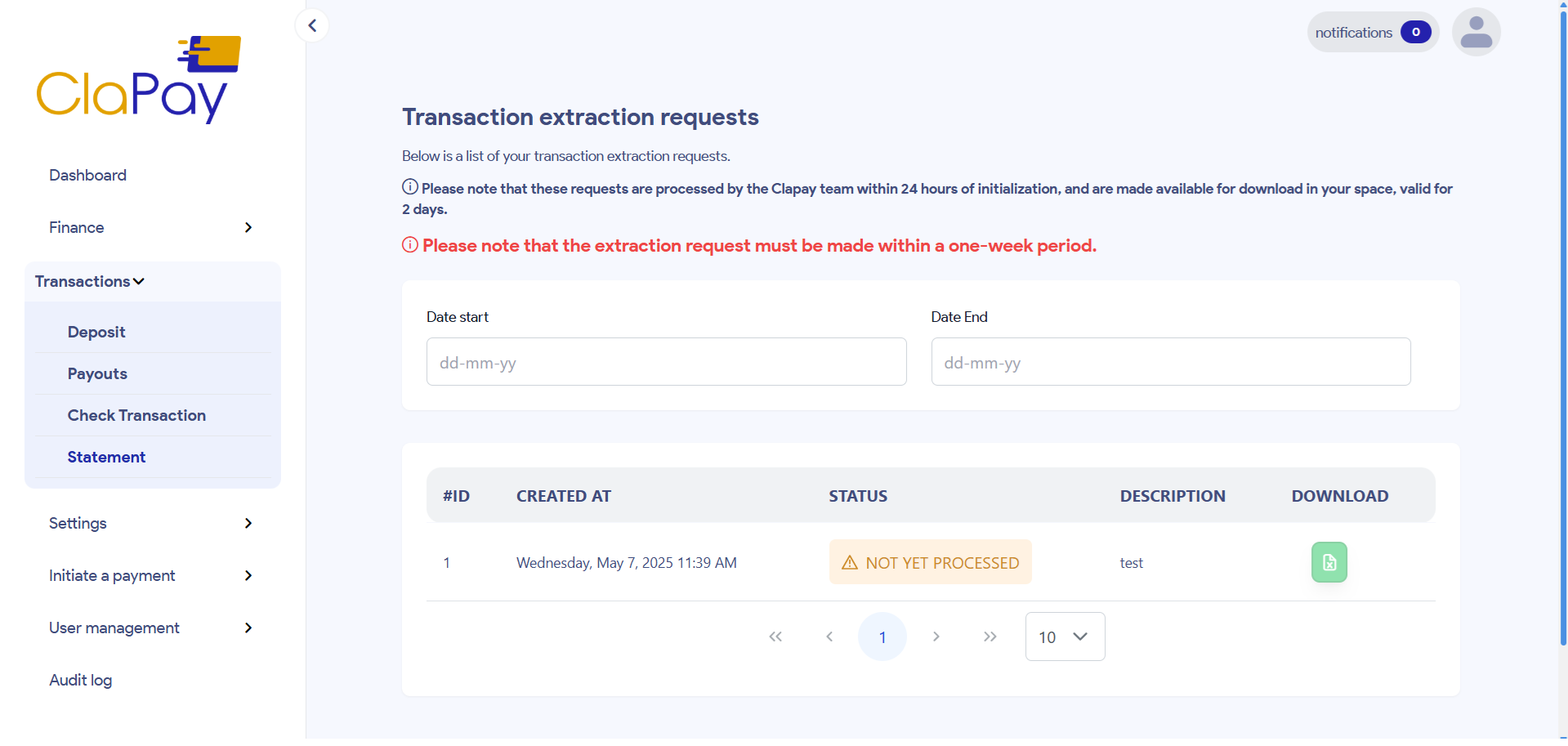The width and height of the screenshot is (1568, 746).
Task: Click the notifications badge showing 0
Action: point(1415,32)
